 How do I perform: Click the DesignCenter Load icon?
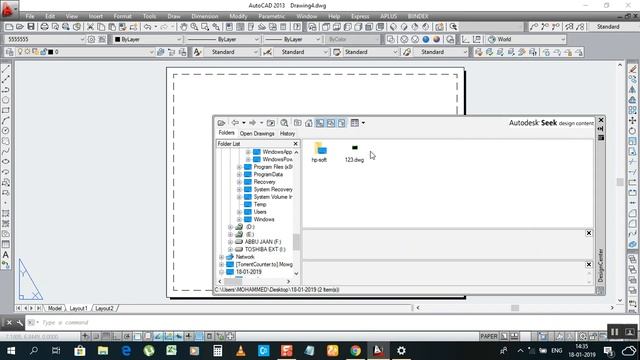coord(221,123)
